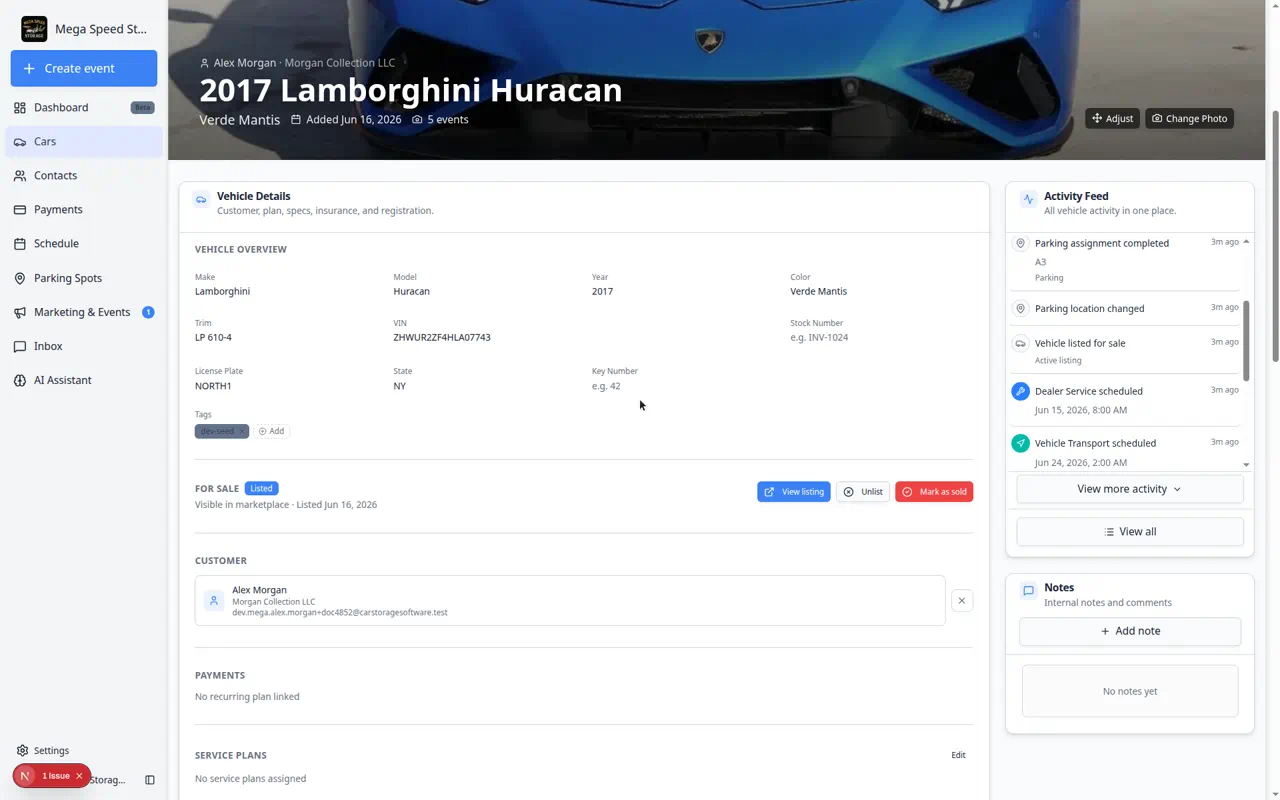
Task: Navigate to Parking Spots
Action: [84, 278]
